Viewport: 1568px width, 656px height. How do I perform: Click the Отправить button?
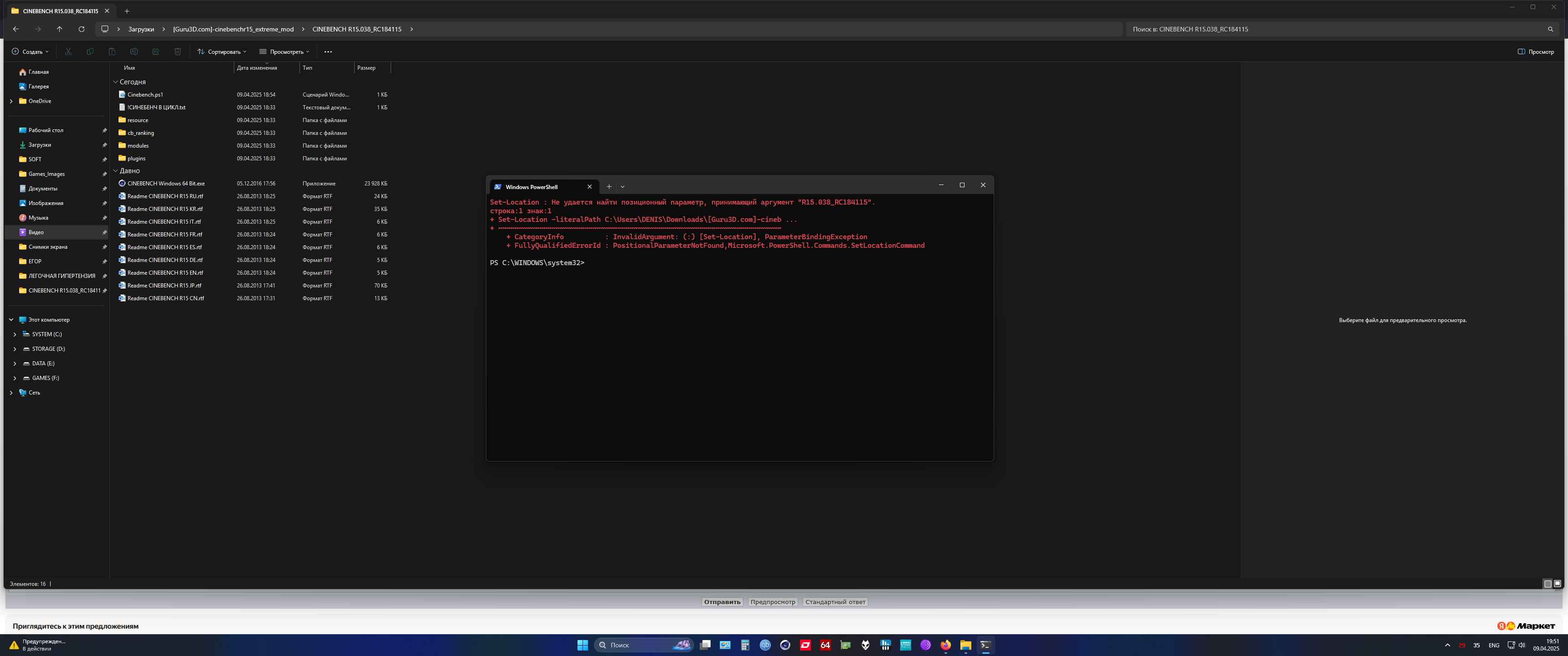point(722,602)
